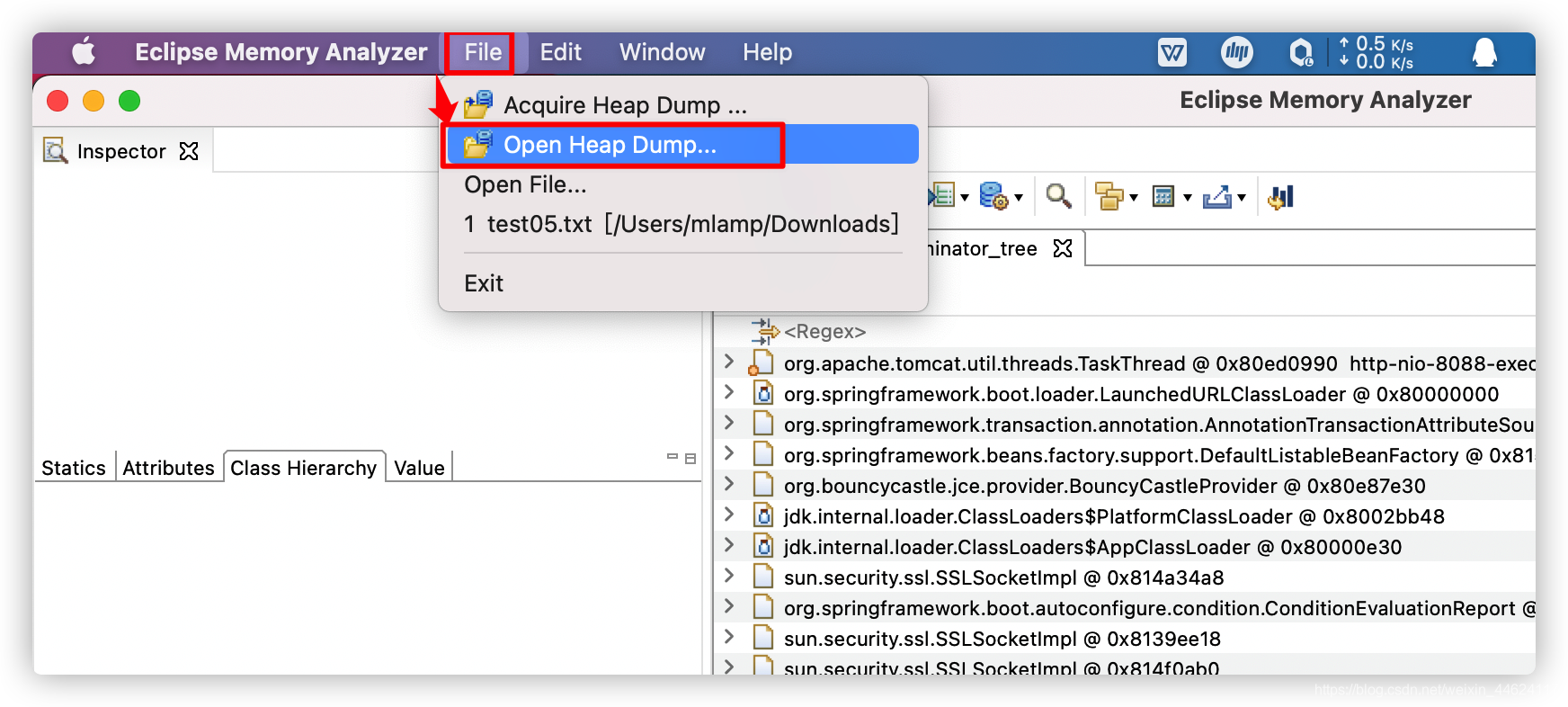Minimize the Inspector pane via its icon

point(673,457)
